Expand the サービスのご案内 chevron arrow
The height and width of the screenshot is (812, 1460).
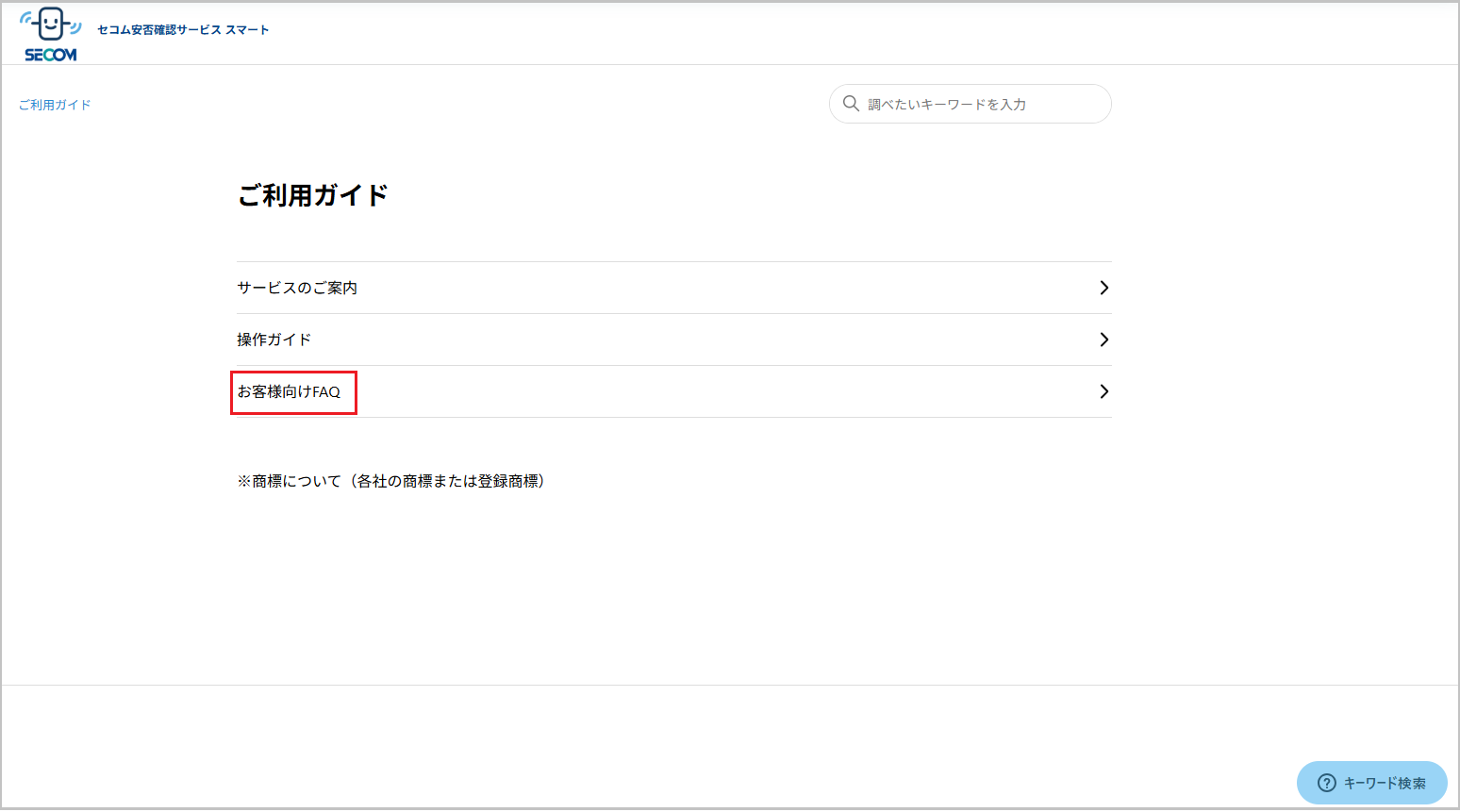[1103, 288]
